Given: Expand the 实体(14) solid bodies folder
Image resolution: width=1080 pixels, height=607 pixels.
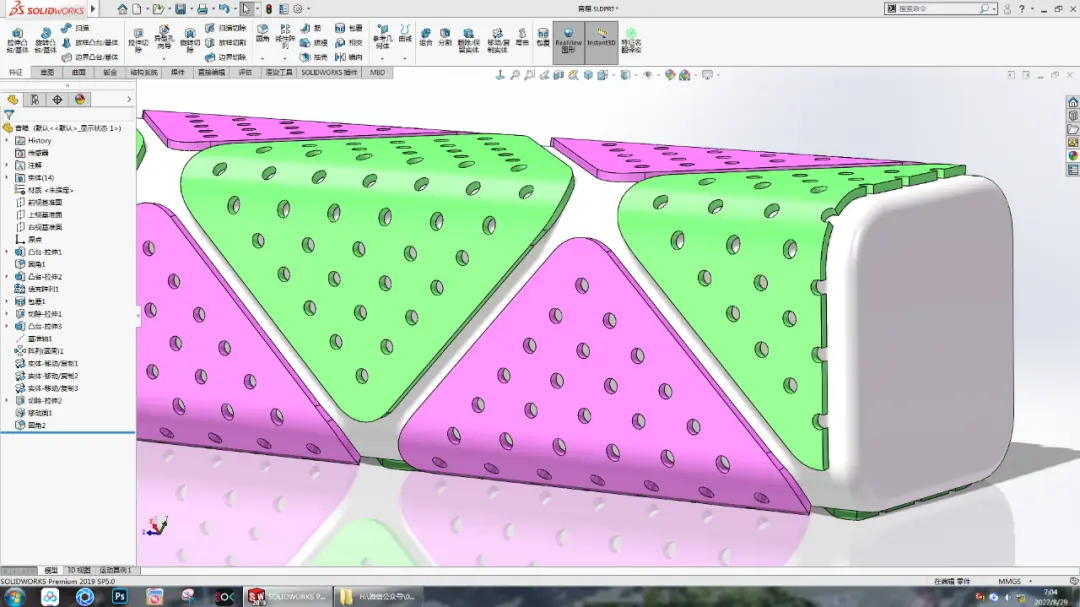Looking at the screenshot, I should (7, 178).
